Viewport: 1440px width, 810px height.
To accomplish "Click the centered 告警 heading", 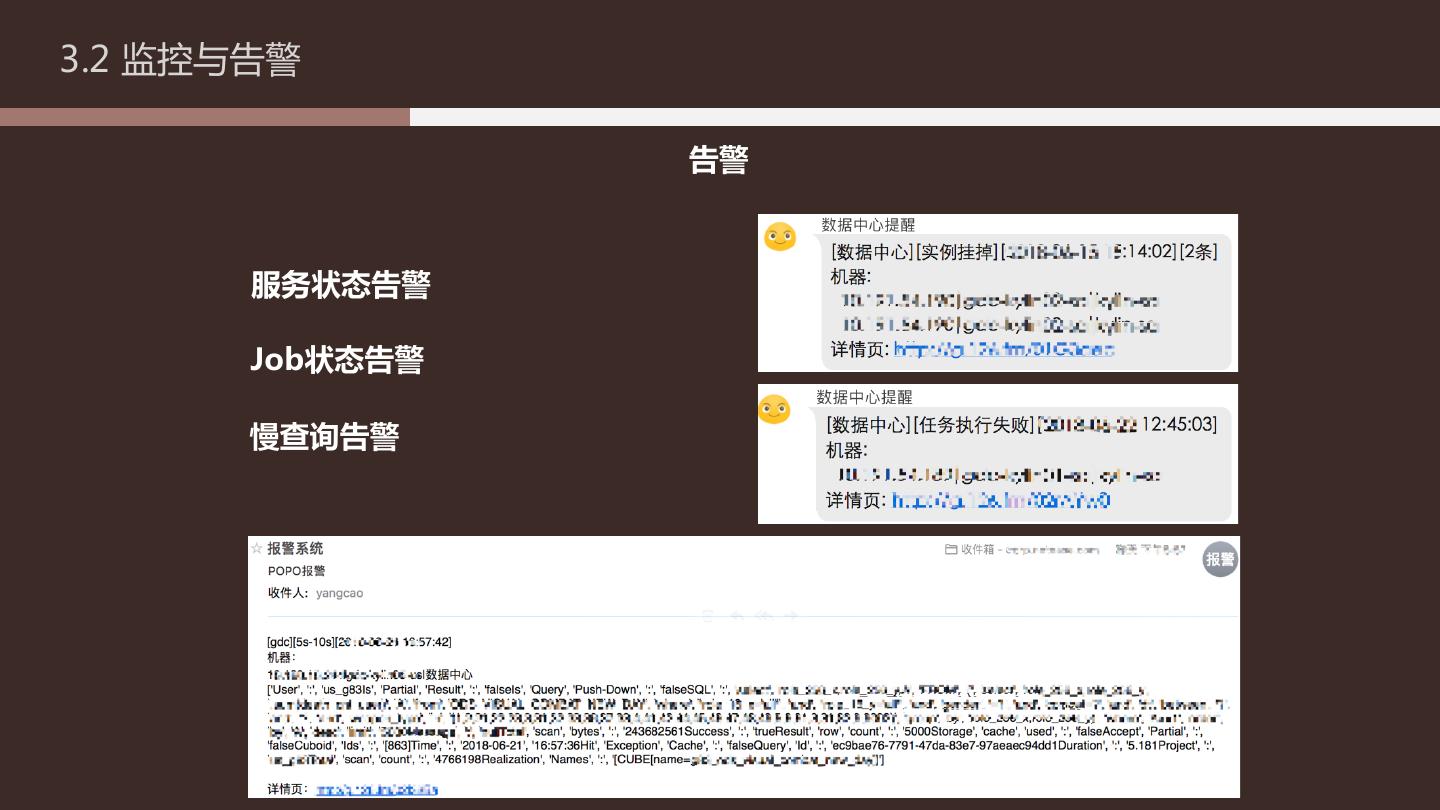I will tap(719, 160).
